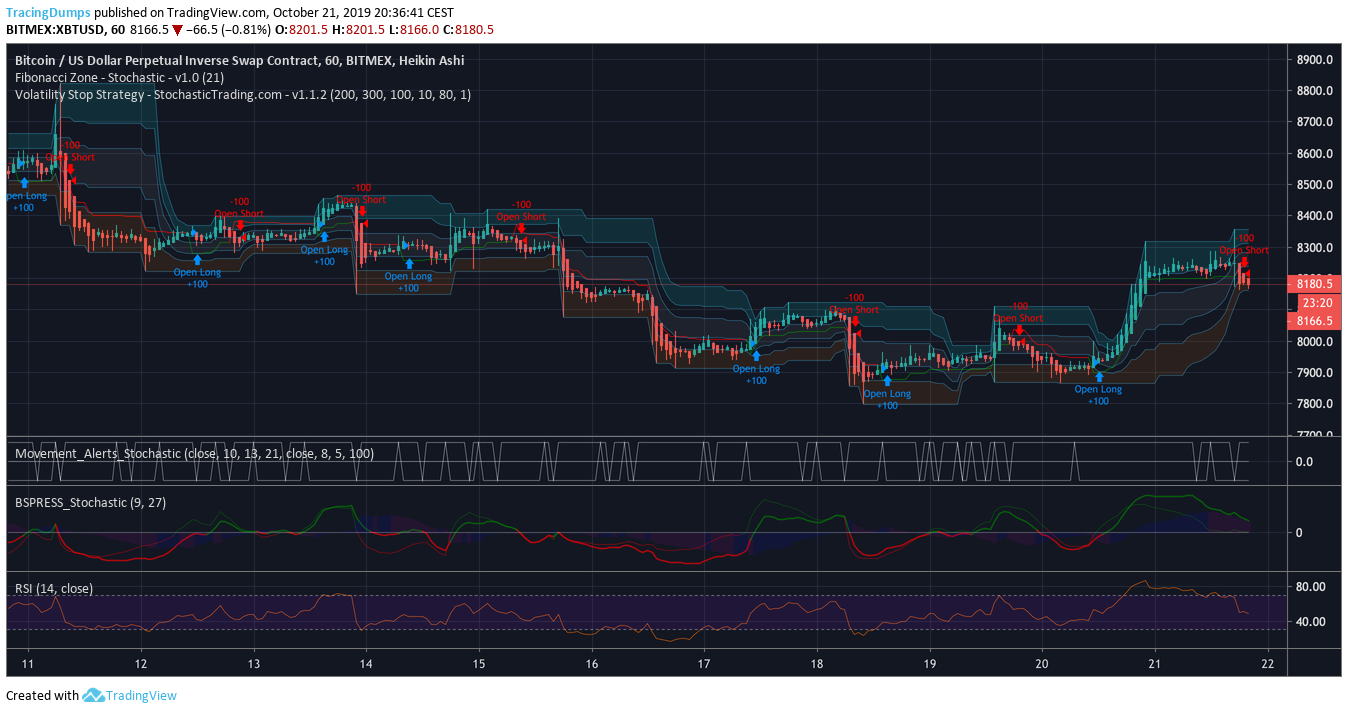Viewport: 1348px width, 713px height.
Task: Click the 0.0 Movement Alerts axis label
Action: [x=1304, y=461]
